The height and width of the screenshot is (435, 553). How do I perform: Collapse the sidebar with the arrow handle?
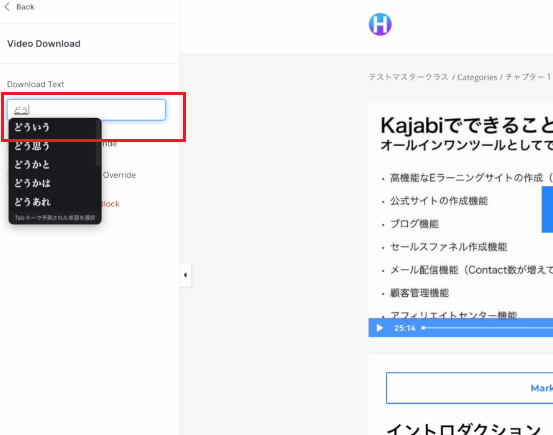(186, 275)
